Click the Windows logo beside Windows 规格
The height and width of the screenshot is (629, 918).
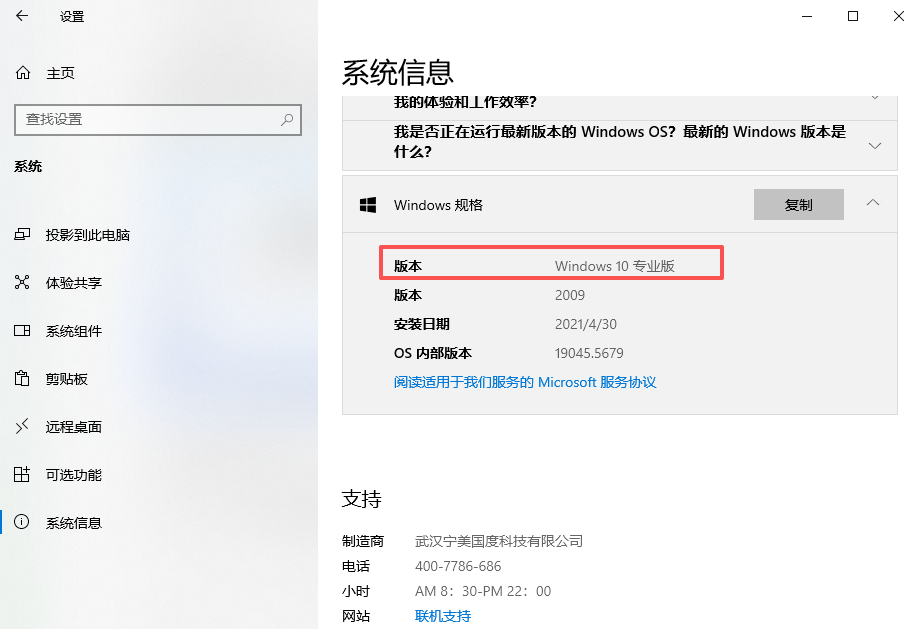368,205
